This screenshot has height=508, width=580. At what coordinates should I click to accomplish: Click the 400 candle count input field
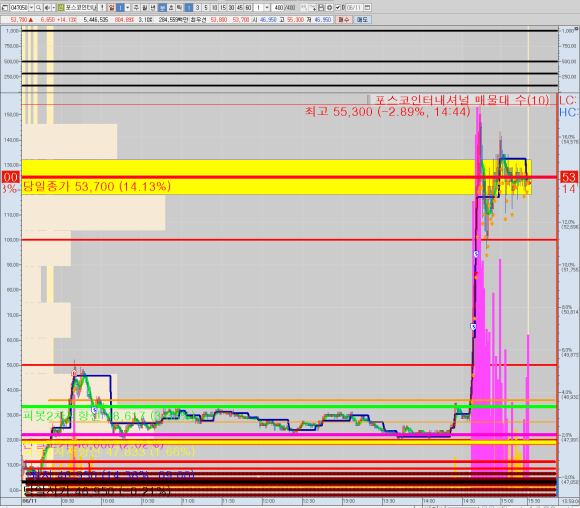pos(279,7)
